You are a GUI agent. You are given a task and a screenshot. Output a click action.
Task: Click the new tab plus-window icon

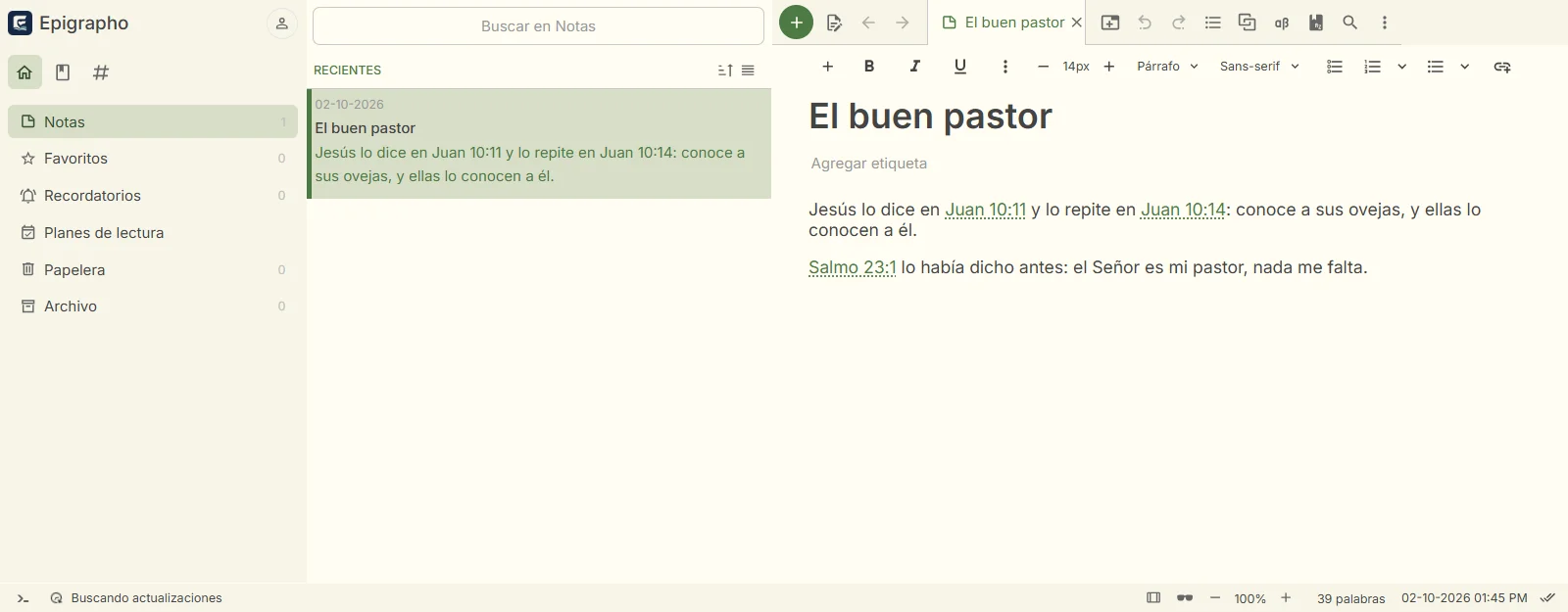[x=1110, y=23]
